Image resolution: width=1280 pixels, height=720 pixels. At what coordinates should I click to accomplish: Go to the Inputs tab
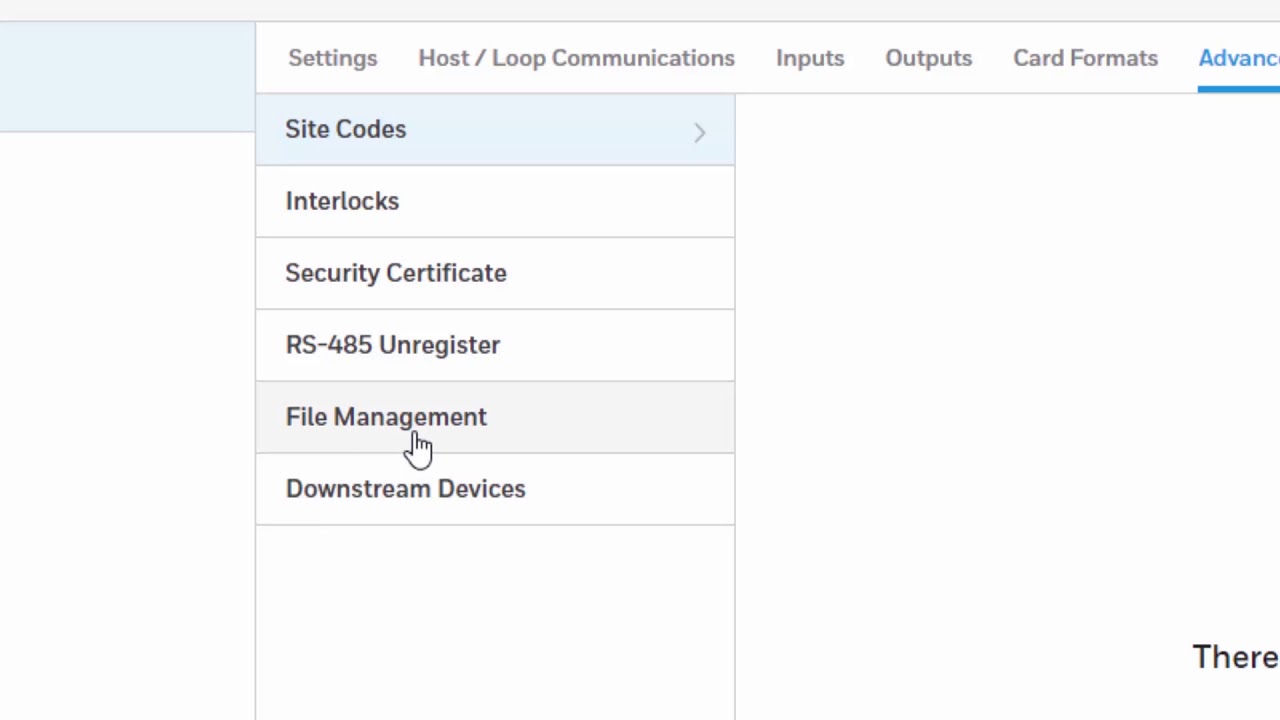810,58
